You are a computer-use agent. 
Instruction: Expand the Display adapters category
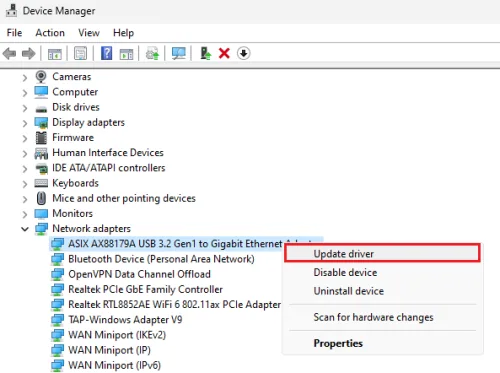click(x=25, y=123)
